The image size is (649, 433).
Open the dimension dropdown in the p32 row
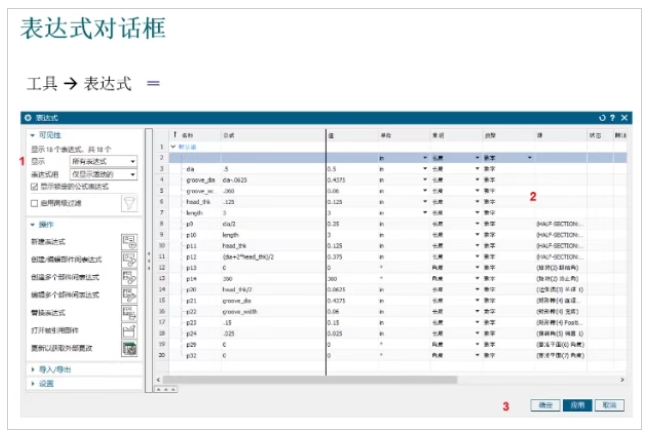(477, 355)
